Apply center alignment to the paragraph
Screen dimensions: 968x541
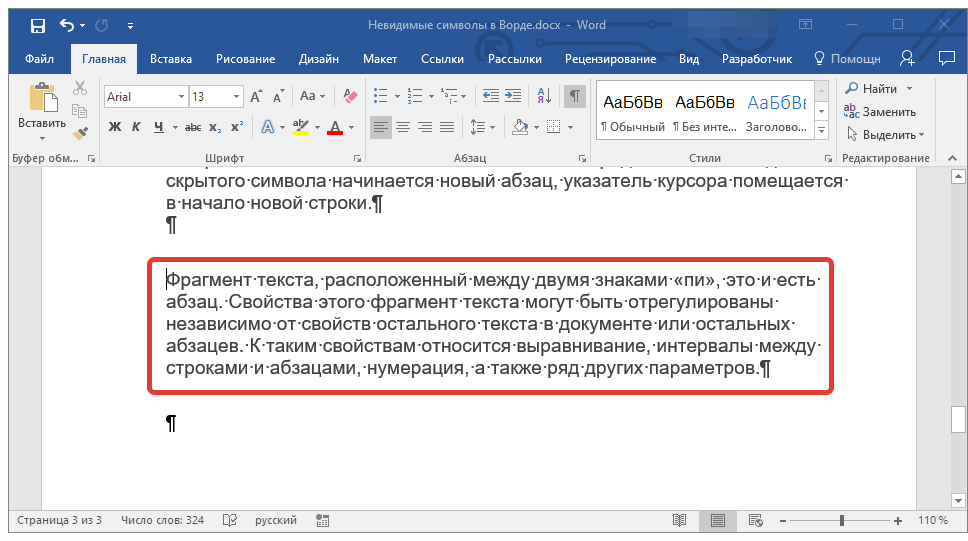point(403,127)
